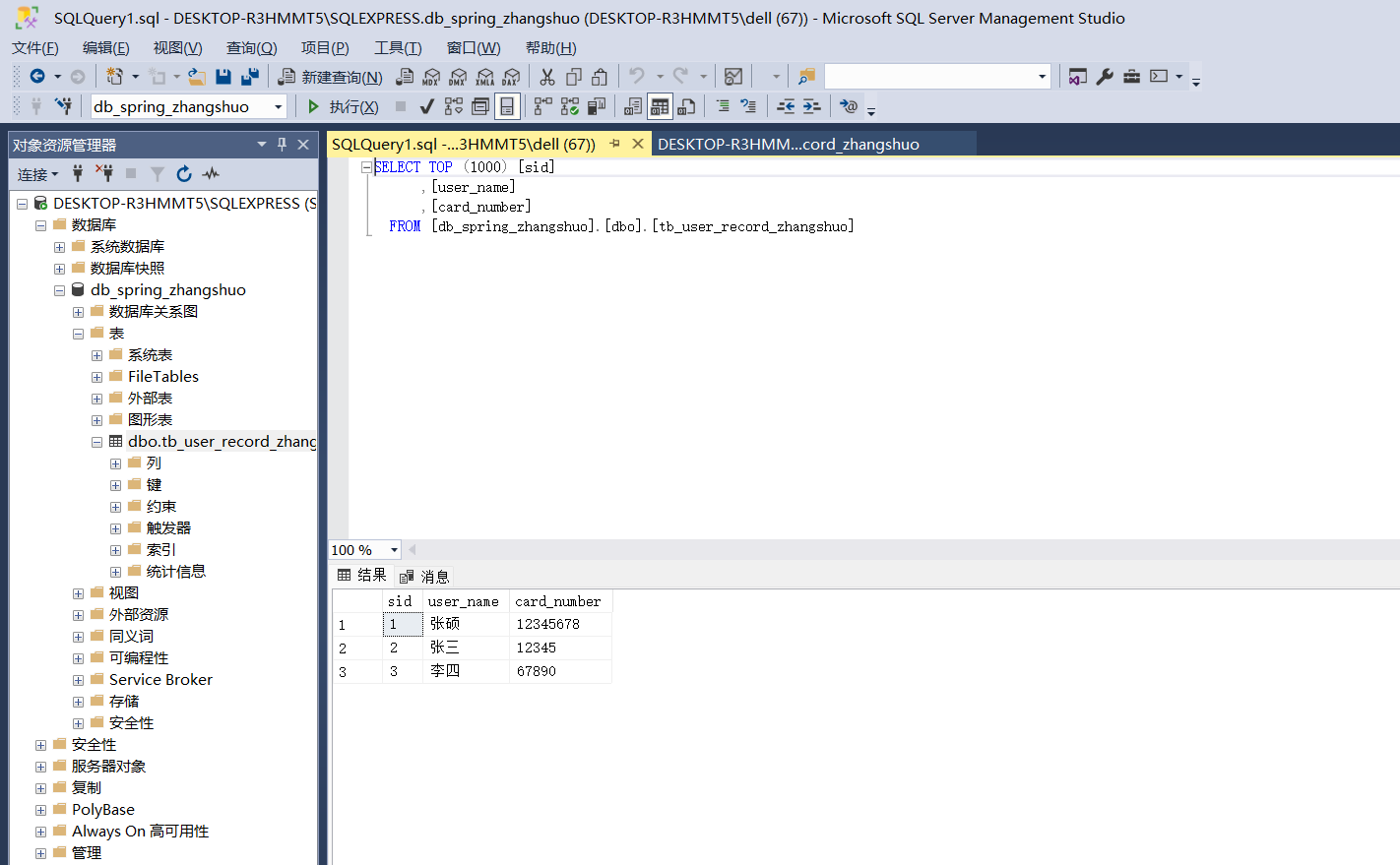1400x865 pixels.
Task: Click Object Explorer filter funnel icon
Action: point(158,174)
